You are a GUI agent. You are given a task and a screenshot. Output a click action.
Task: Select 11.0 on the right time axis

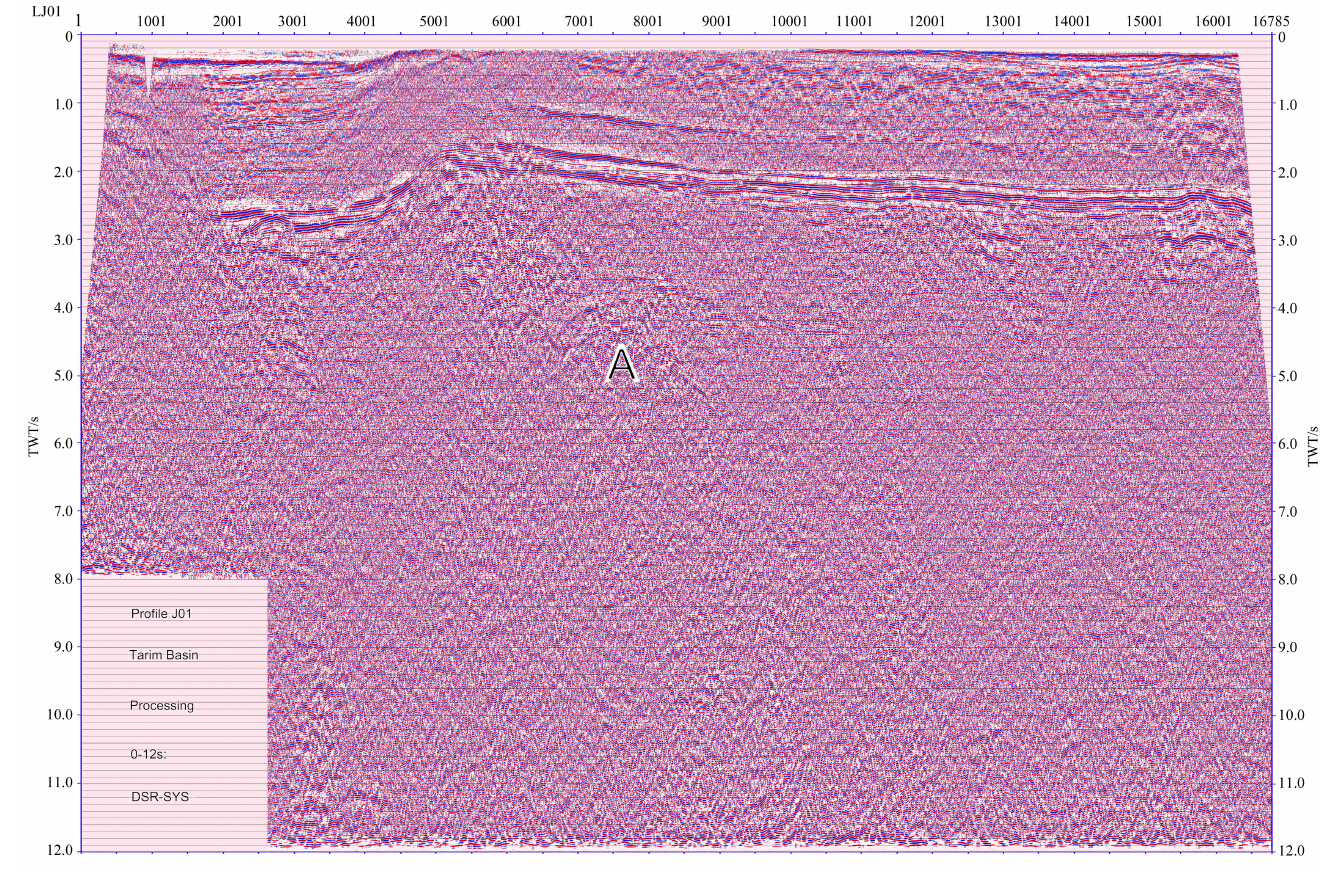[1294, 783]
